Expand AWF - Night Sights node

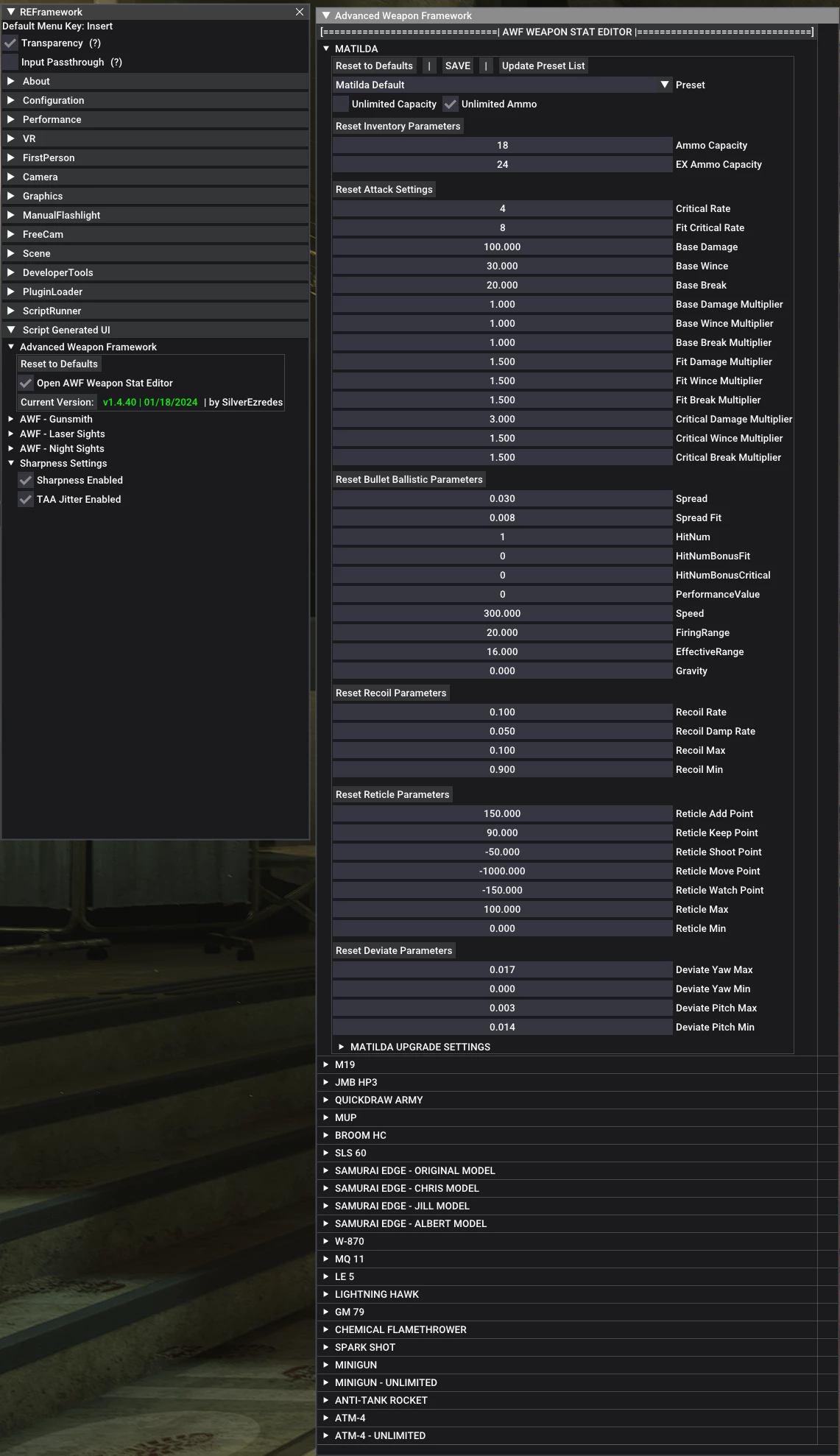(x=11, y=448)
